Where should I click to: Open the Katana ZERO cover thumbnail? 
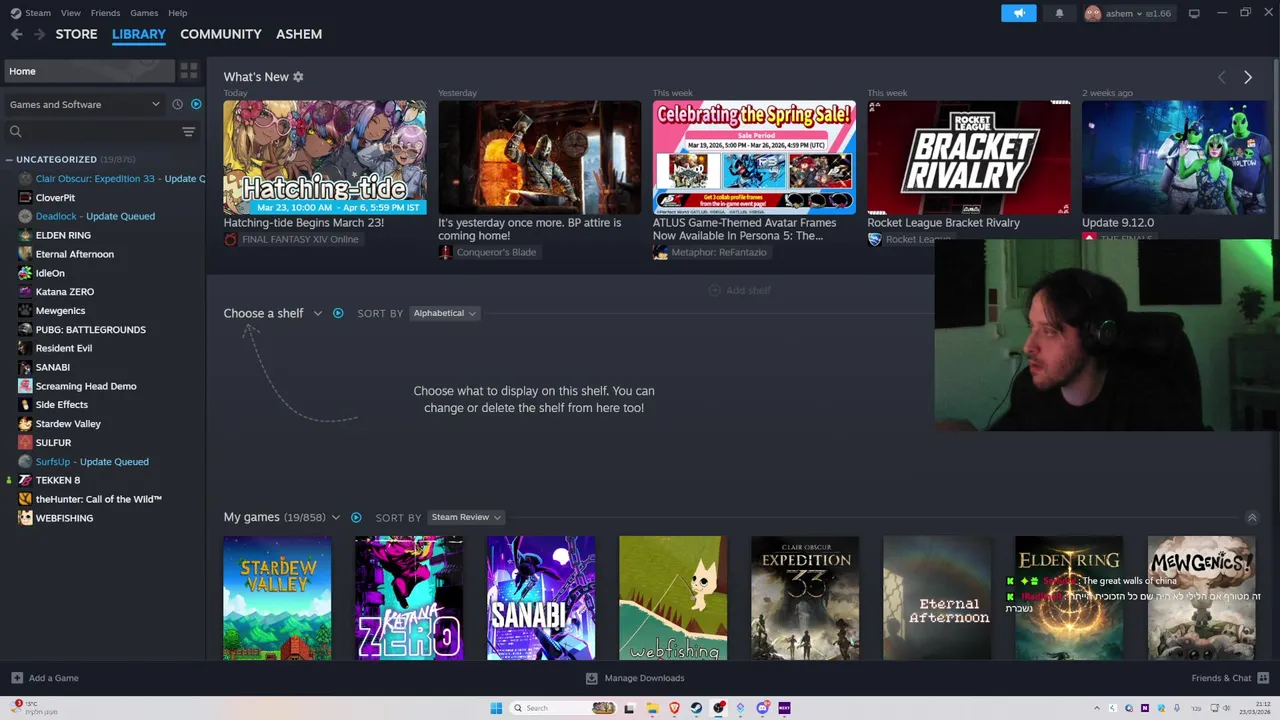(x=409, y=598)
